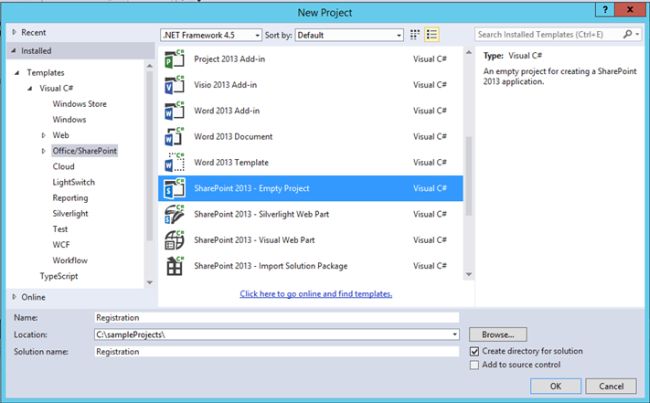The height and width of the screenshot is (403, 650).
Task: Open the online templates link
Action: click(316, 294)
